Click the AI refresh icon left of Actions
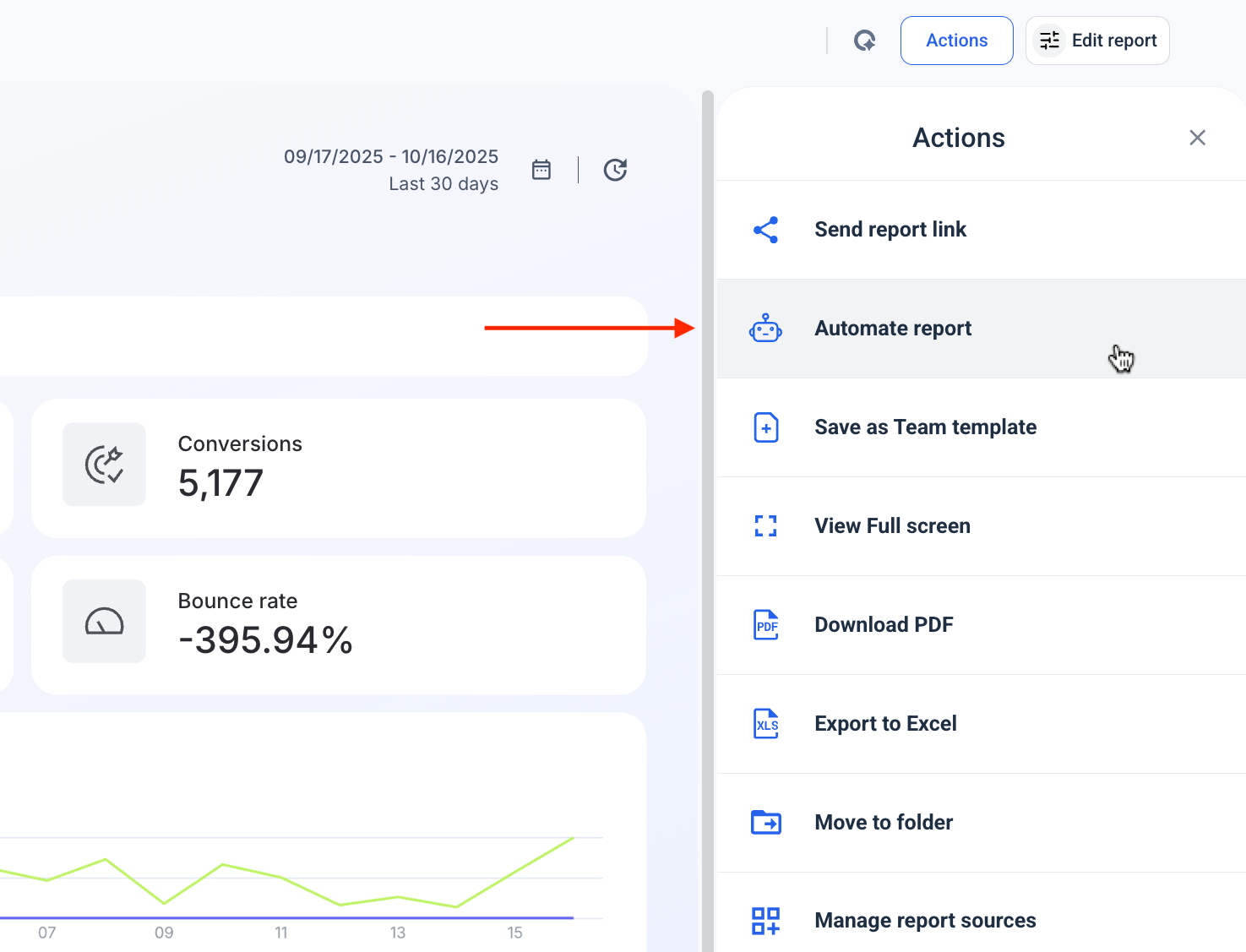Image resolution: width=1246 pixels, height=952 pixels. tap(864, 41)
